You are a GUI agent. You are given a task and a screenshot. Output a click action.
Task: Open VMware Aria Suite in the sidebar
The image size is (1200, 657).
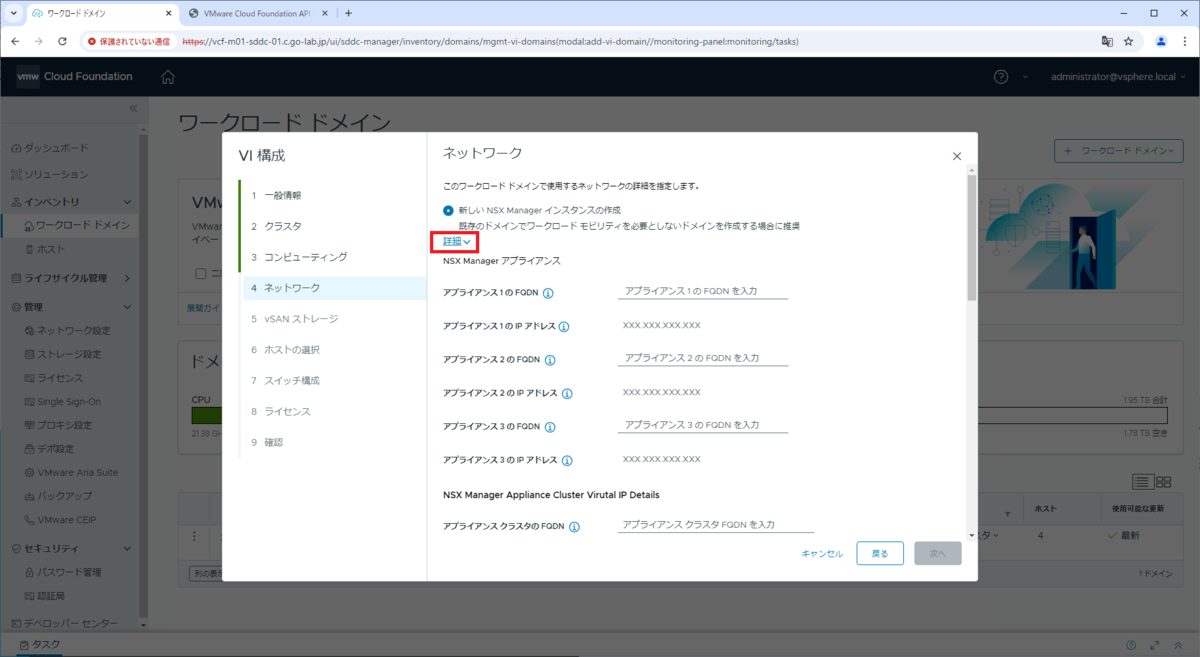[x=77, y=472]
